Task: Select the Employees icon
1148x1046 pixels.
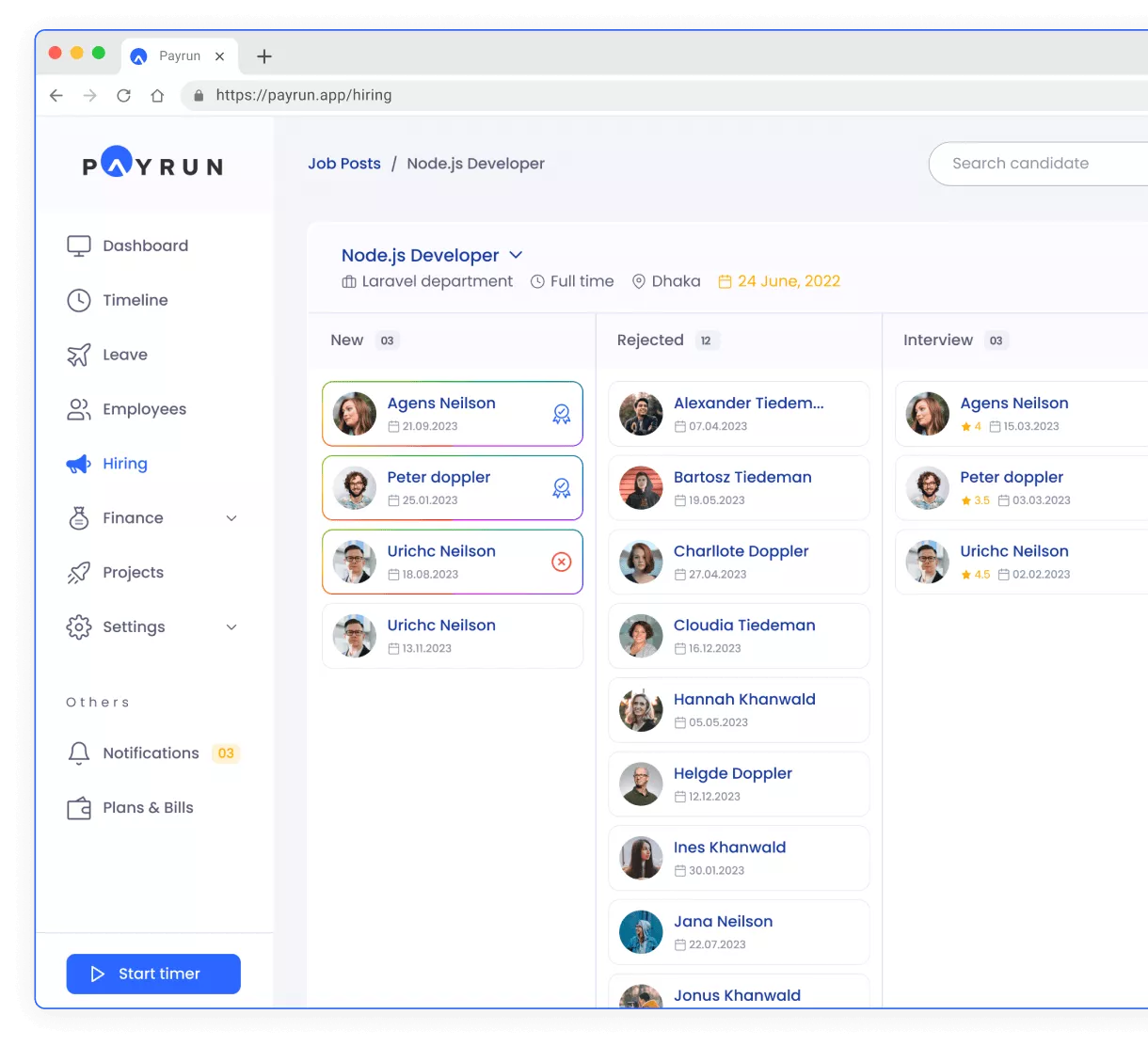Action: [79, 409]
